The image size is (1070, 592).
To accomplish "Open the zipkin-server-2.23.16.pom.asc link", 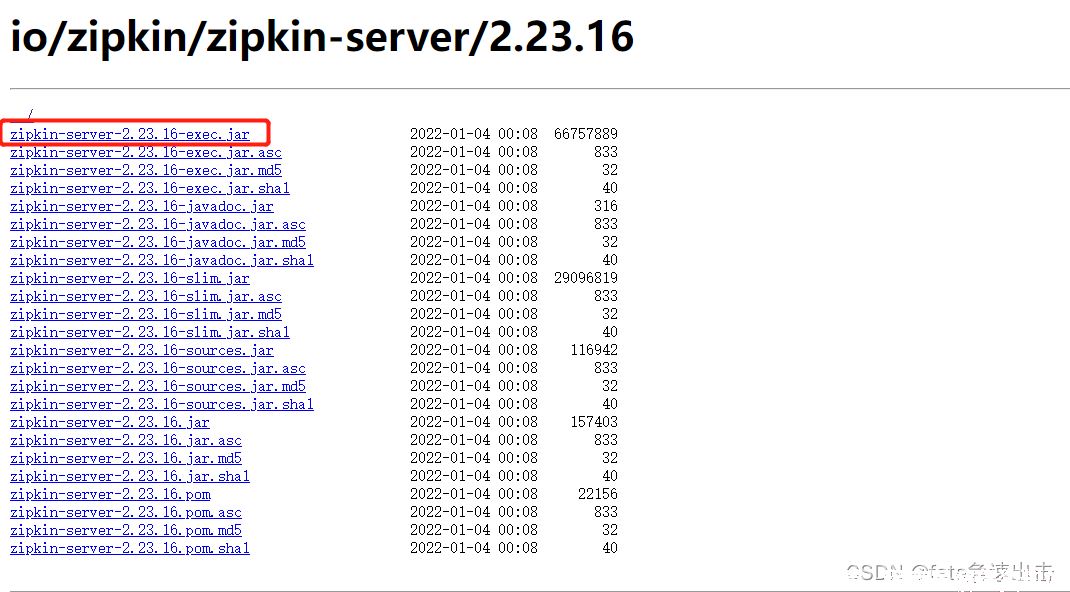I will click(126, 512).
